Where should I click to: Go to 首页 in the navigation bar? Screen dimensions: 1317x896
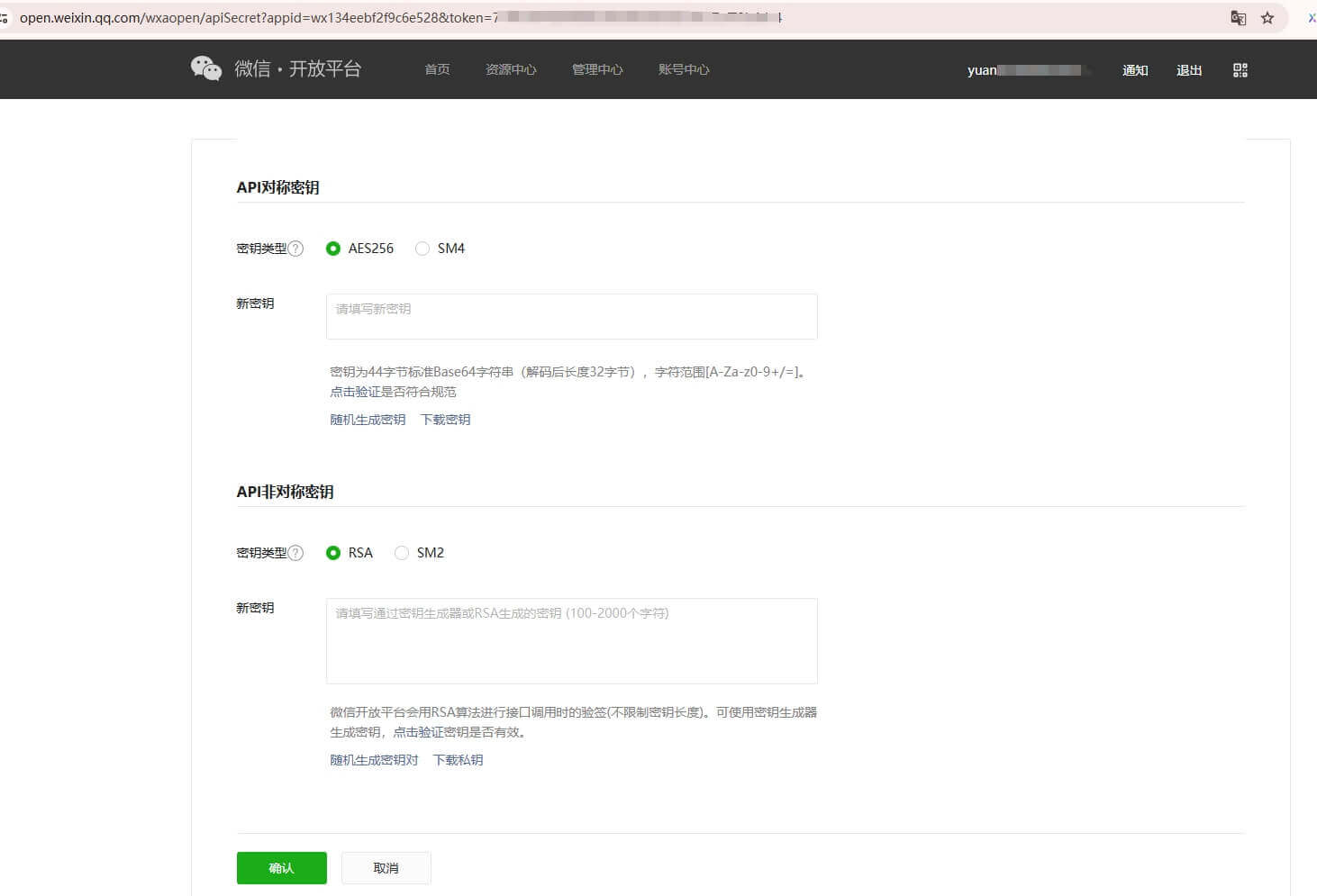(x=437, y=69)
